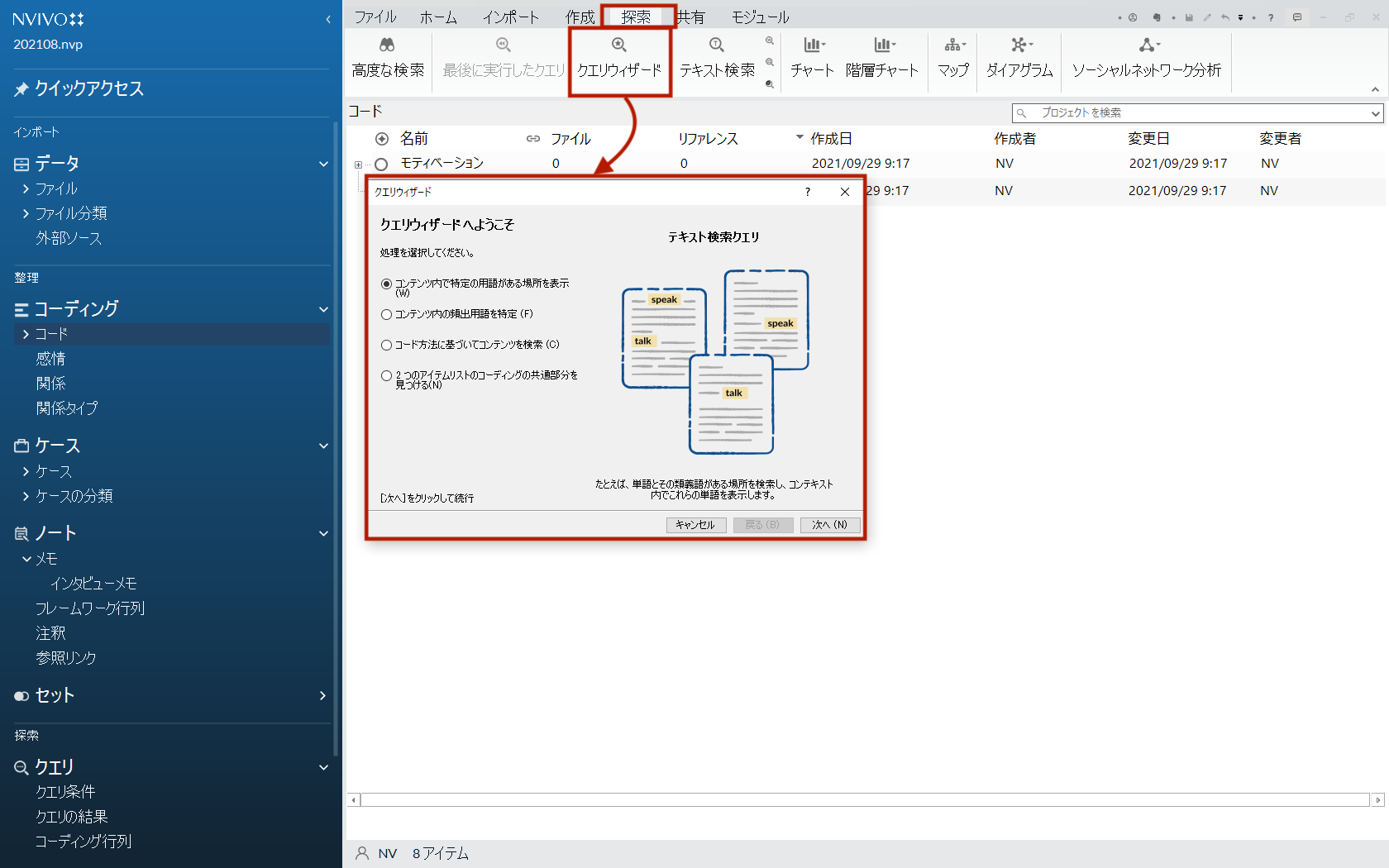Screen dimensions: 1389x868
Task: Click the sidebar vertical scrollbar
Action: [335, 438]
